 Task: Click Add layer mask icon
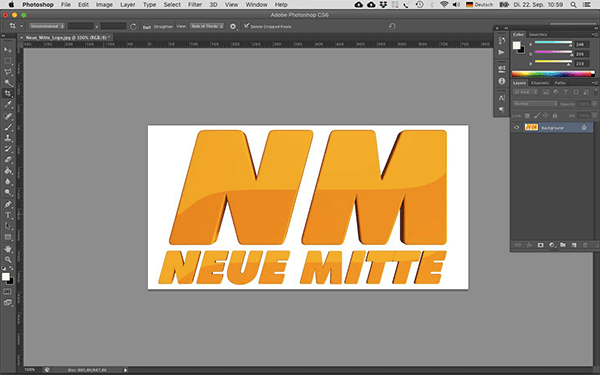pyautogui.click(x=540, y=245)
